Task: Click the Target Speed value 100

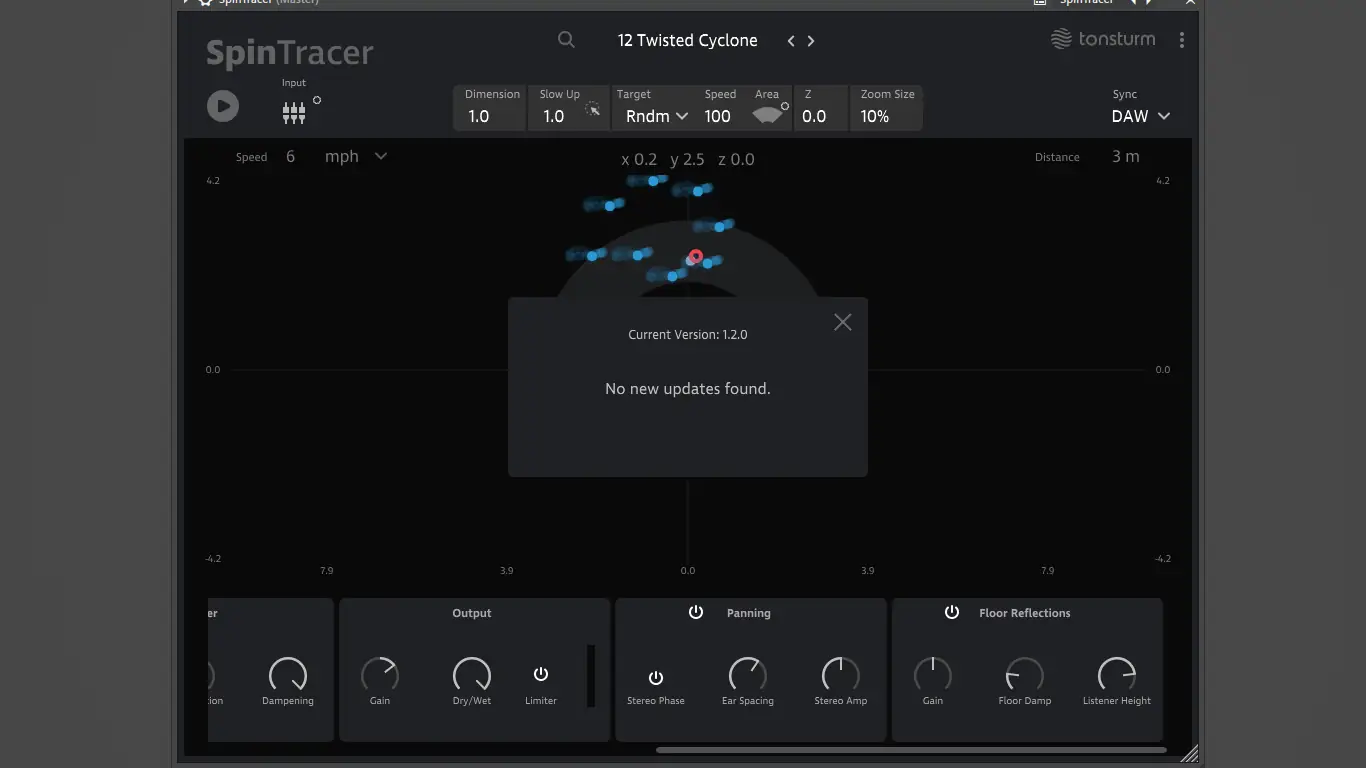Action: pyautogui.click(x=718, y=116)
